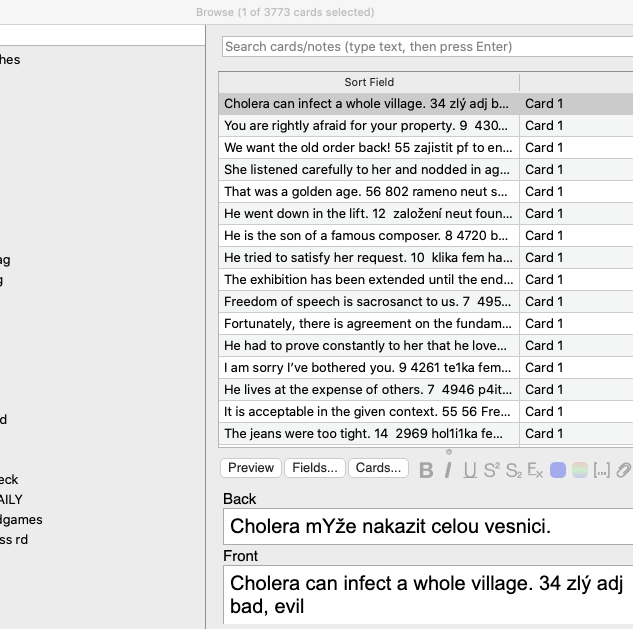Image resolution: width=633 pixels, height=629 pixels.
Task: Toggle italic text formatting
Action: 449,470
